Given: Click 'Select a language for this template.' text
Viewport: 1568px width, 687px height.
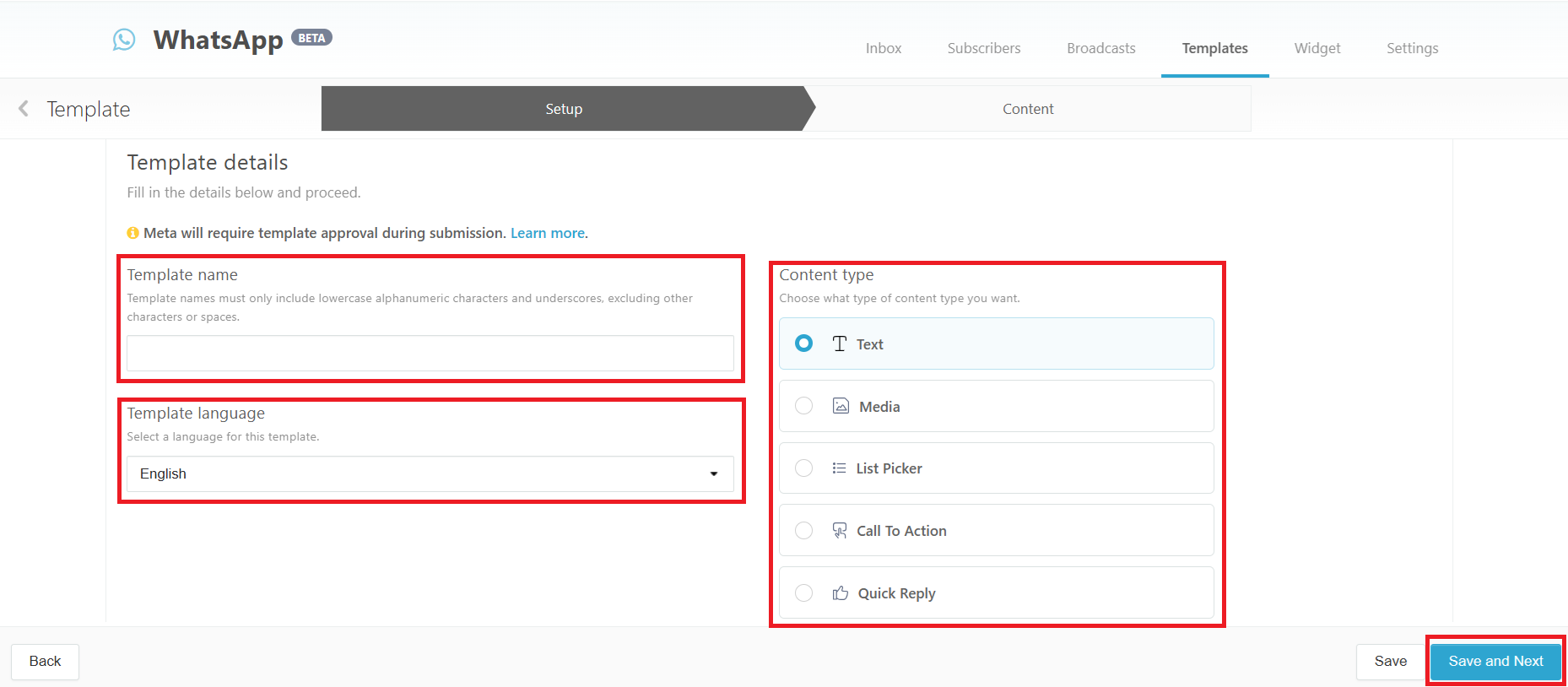Looking at the screenshot, I should (223, 436).
